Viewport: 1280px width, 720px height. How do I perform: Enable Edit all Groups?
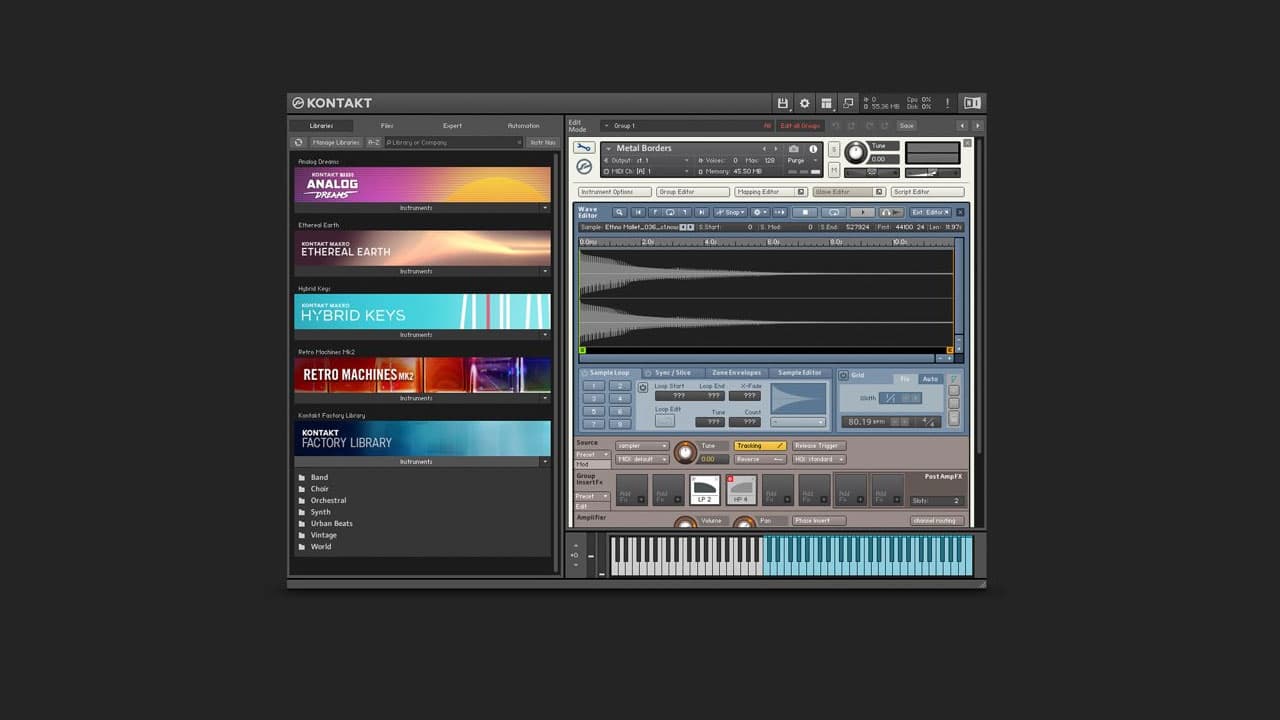pos(800,125)
